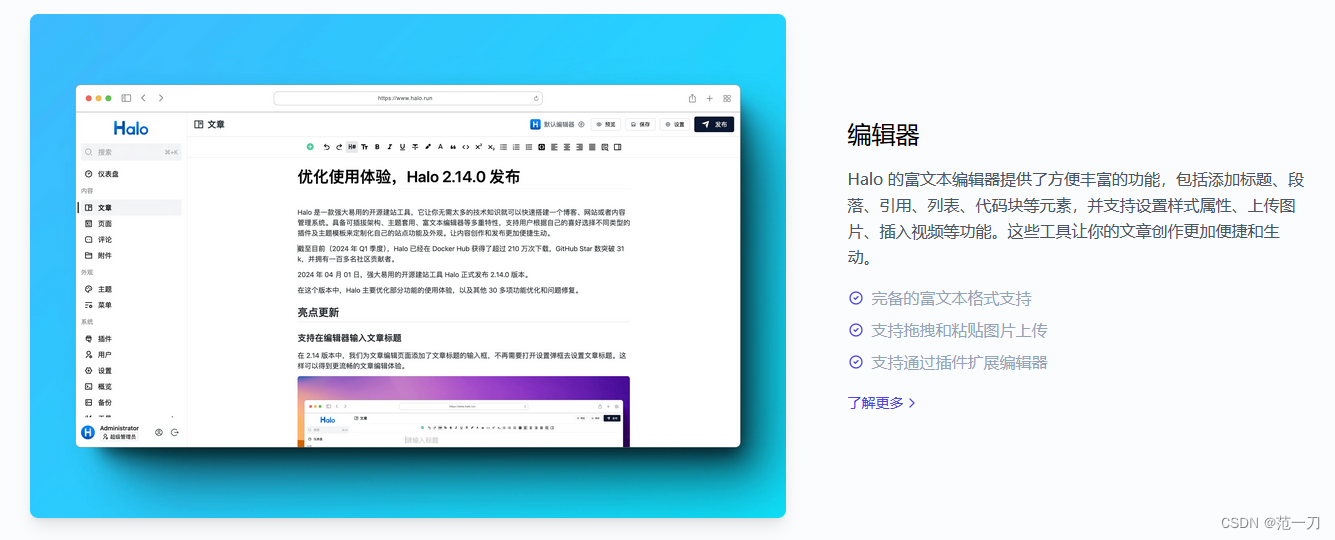
Task: Click the article title 优化使用体验 heading
Action: coord(408,177)
